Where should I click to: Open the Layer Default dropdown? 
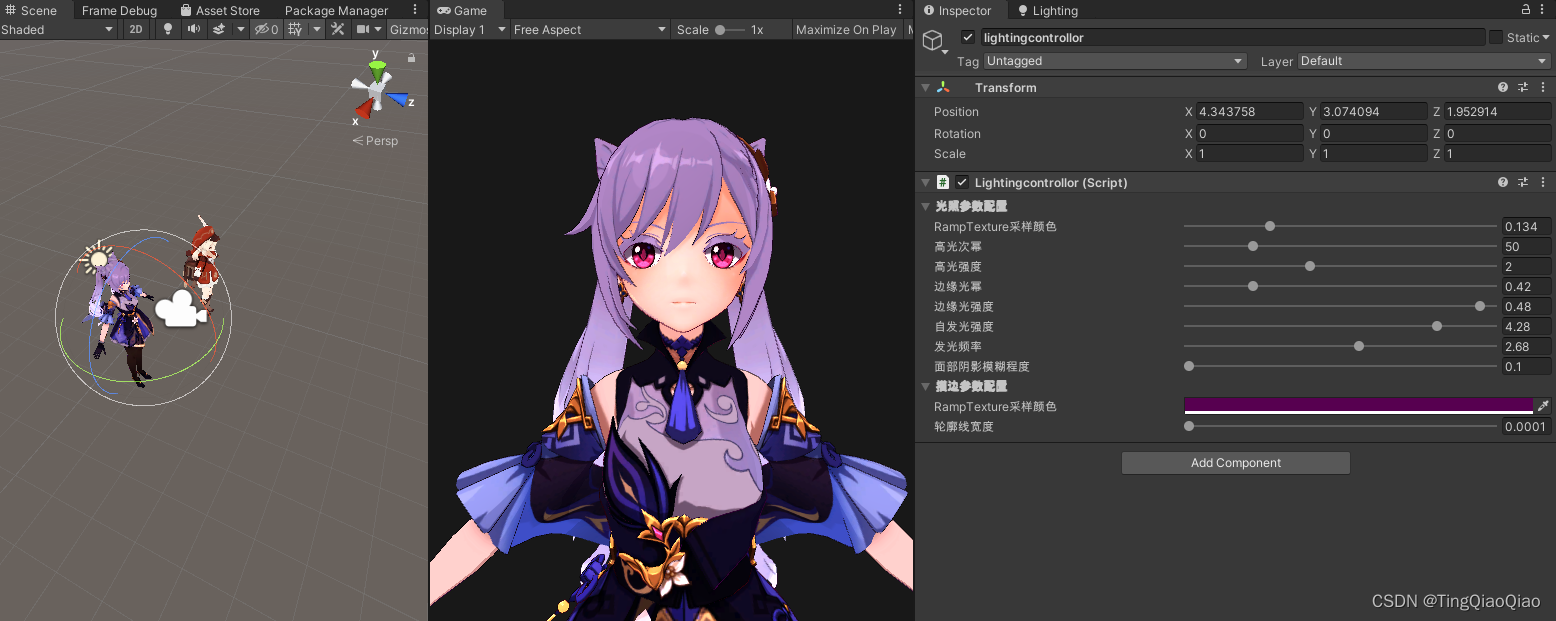(x=1425, y=61)
